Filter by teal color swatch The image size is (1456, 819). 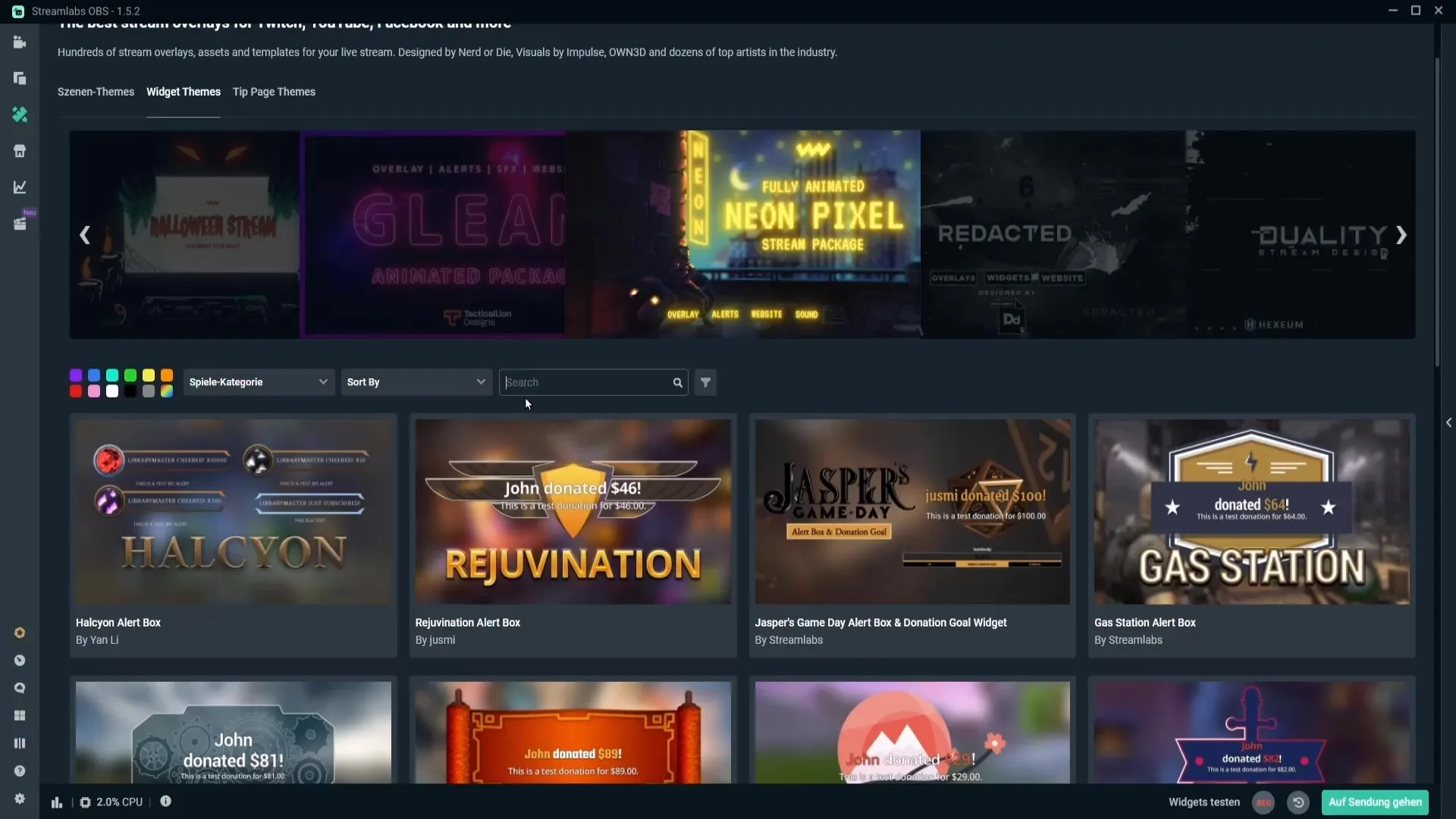[112, 375]
